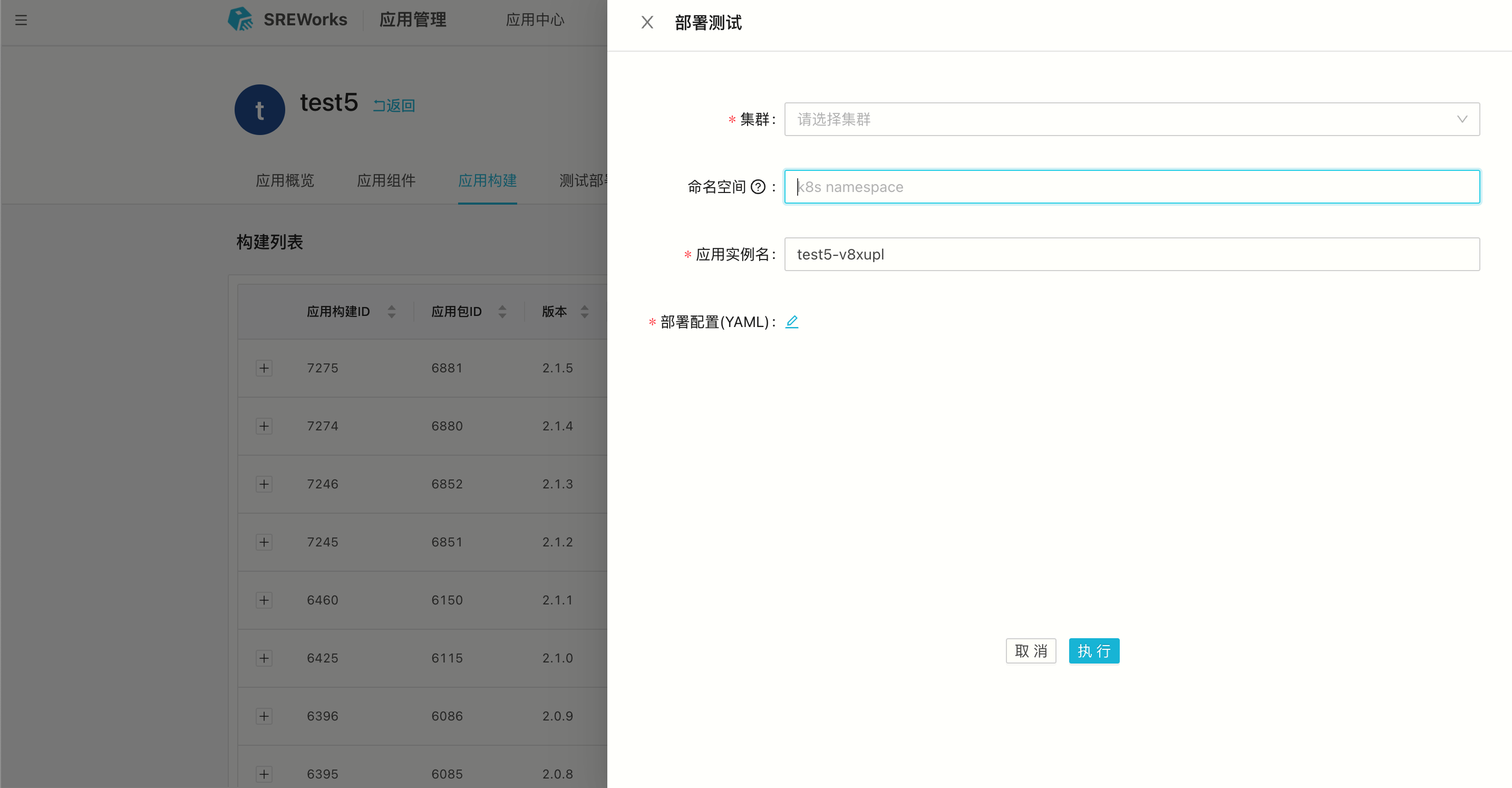Screen dimensions: 1512x788
Task: Open the YAML deployment config edit icon
Action: tap(792, 321)
